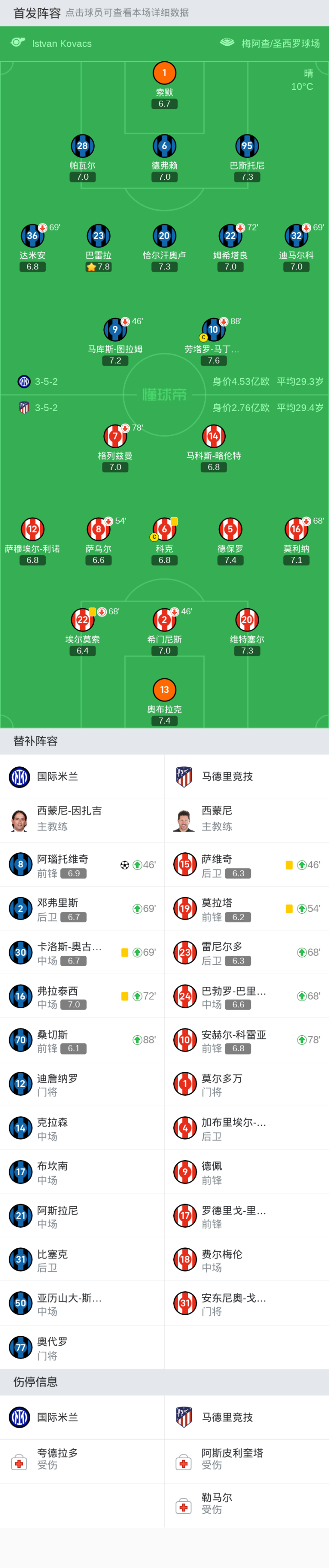Click the referee whistle icon
The width and height of the screenshot is (329, 1568).
(x=18, y=43)
